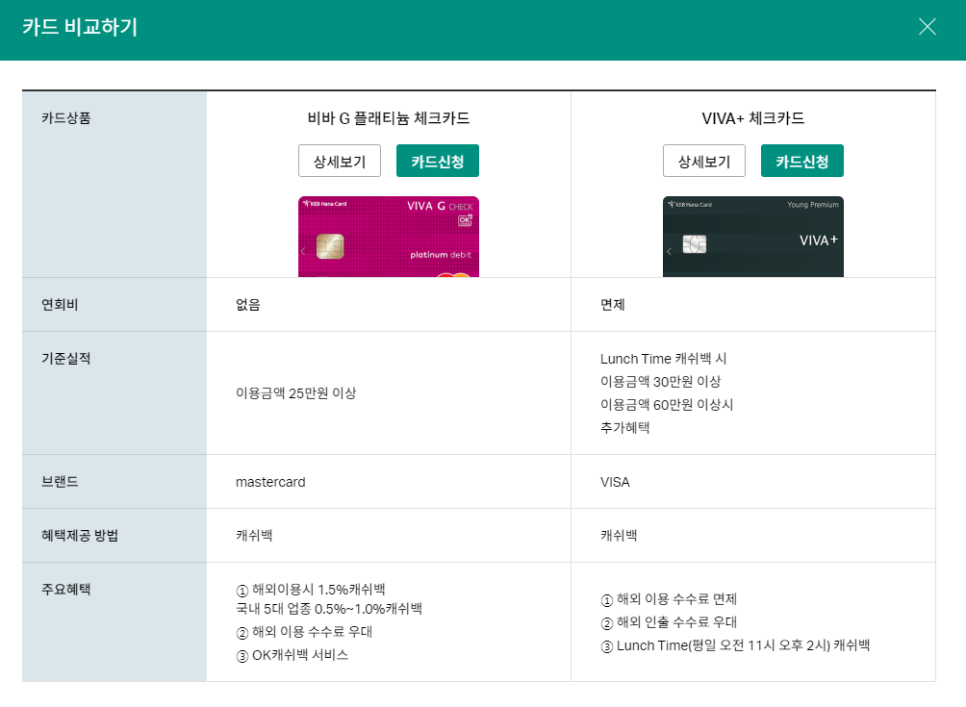The height and width of the screenshot is (707, 966).
Task: Select the VIVA+ 체크카드 title
Action: pos(753,118)
